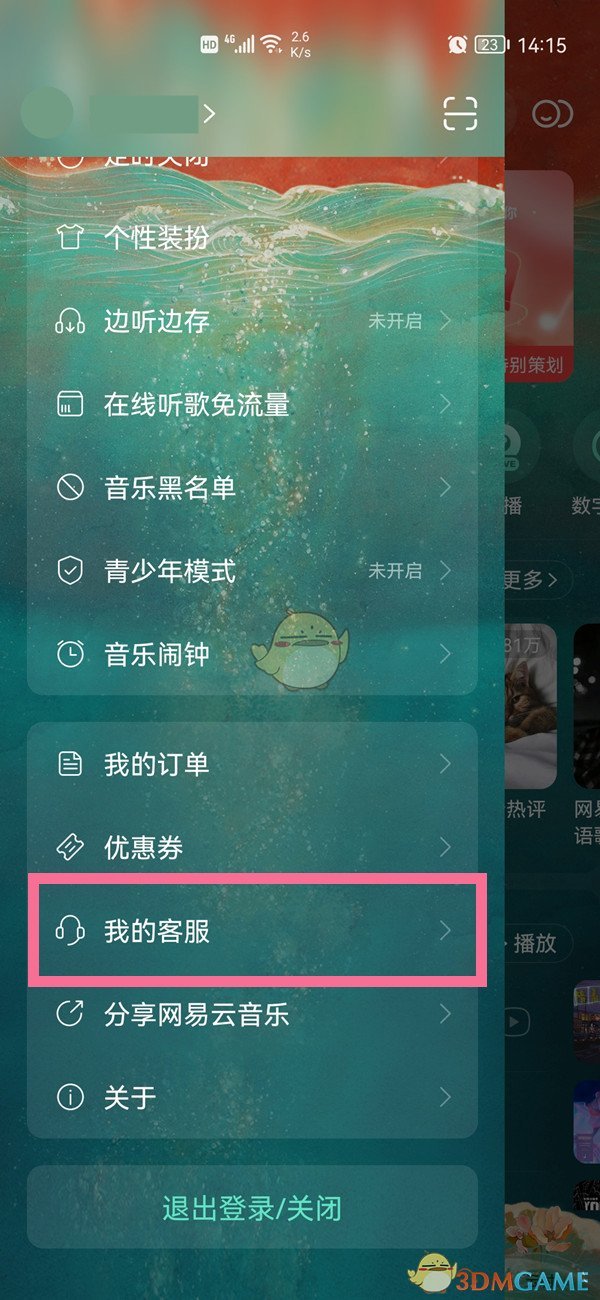
Task: Tap the T-shirt icon for 个性装扮
Action: (x=70, y=238)
